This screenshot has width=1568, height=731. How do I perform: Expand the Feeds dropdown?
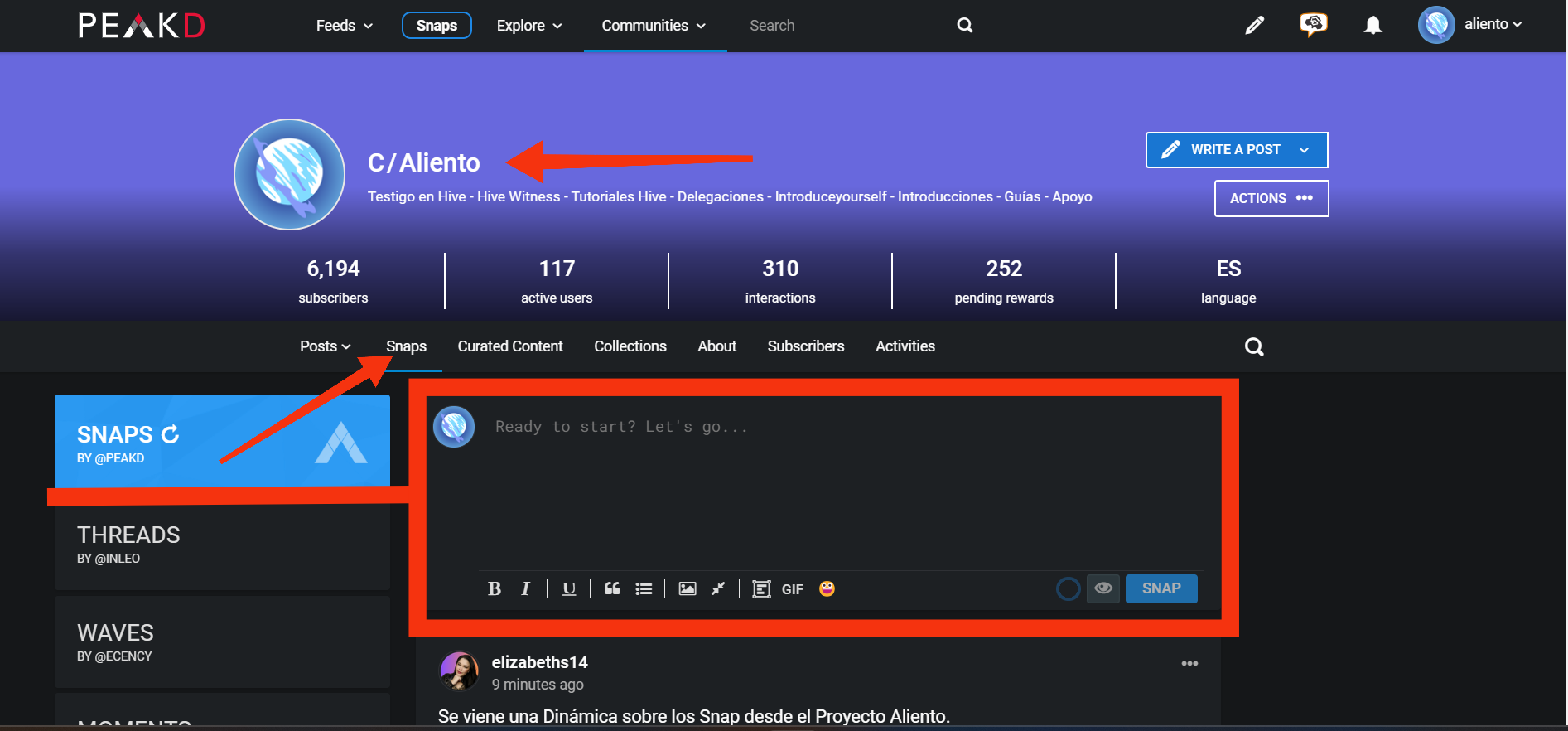[345, 26]
